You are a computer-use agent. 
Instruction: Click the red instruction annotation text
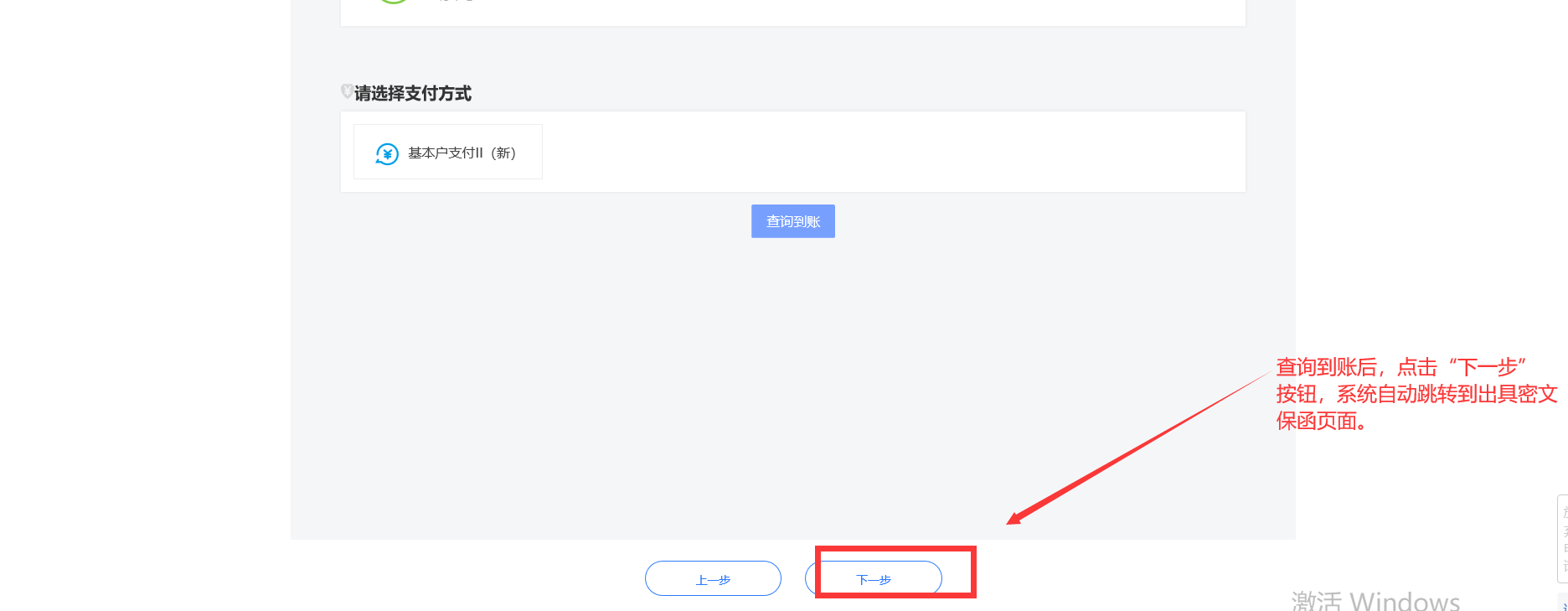[1416, 394]
